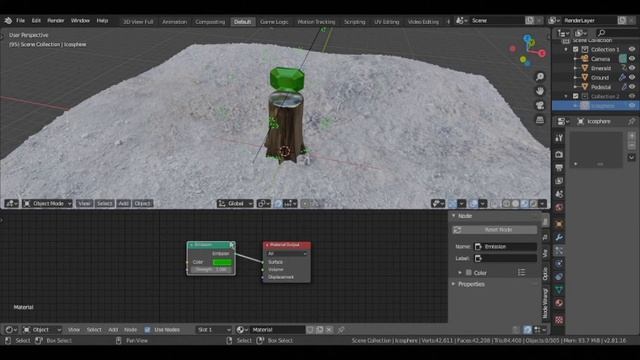Open the Slot 1 material slot dropdown
This screenshot has height=360, width=640.
point(213,329)
